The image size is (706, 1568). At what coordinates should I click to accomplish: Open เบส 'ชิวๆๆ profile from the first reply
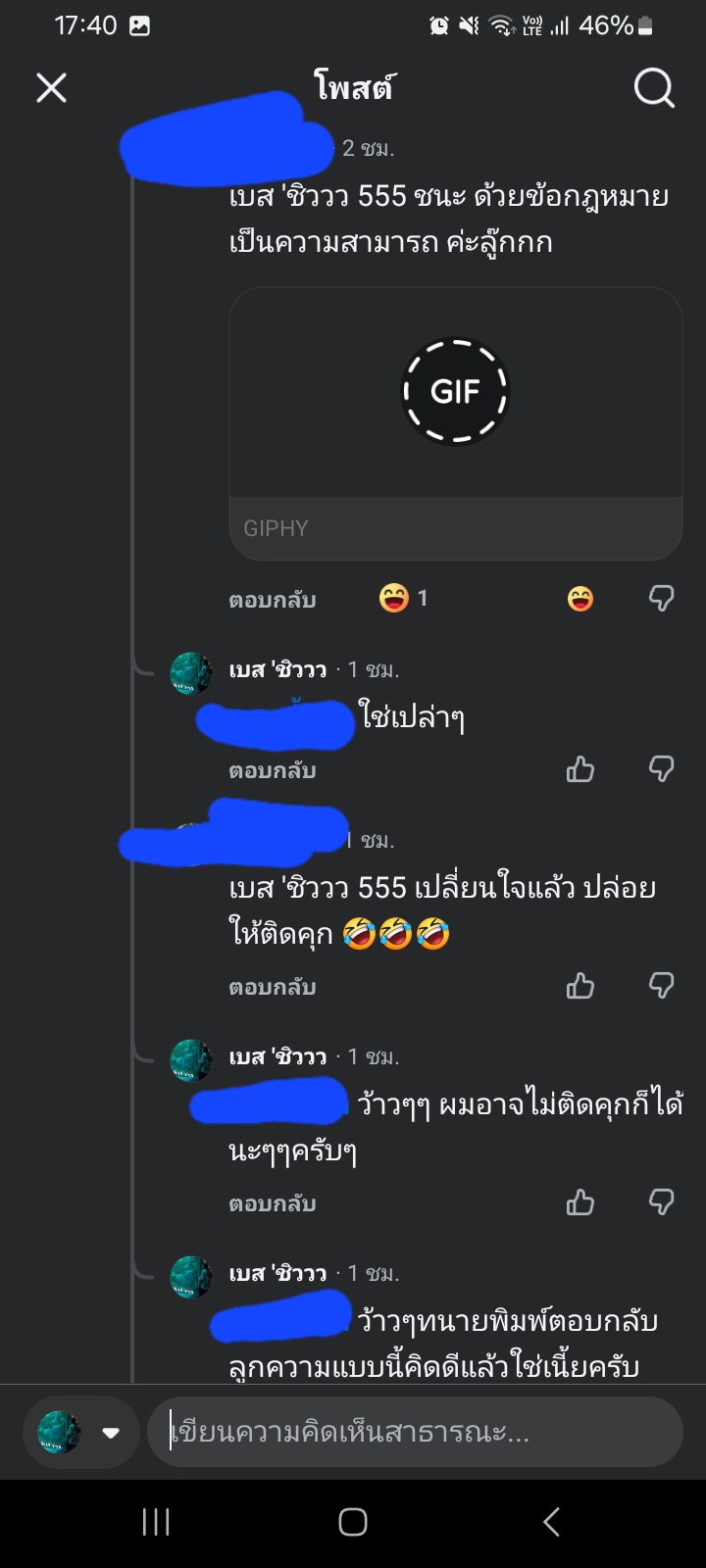277,670
